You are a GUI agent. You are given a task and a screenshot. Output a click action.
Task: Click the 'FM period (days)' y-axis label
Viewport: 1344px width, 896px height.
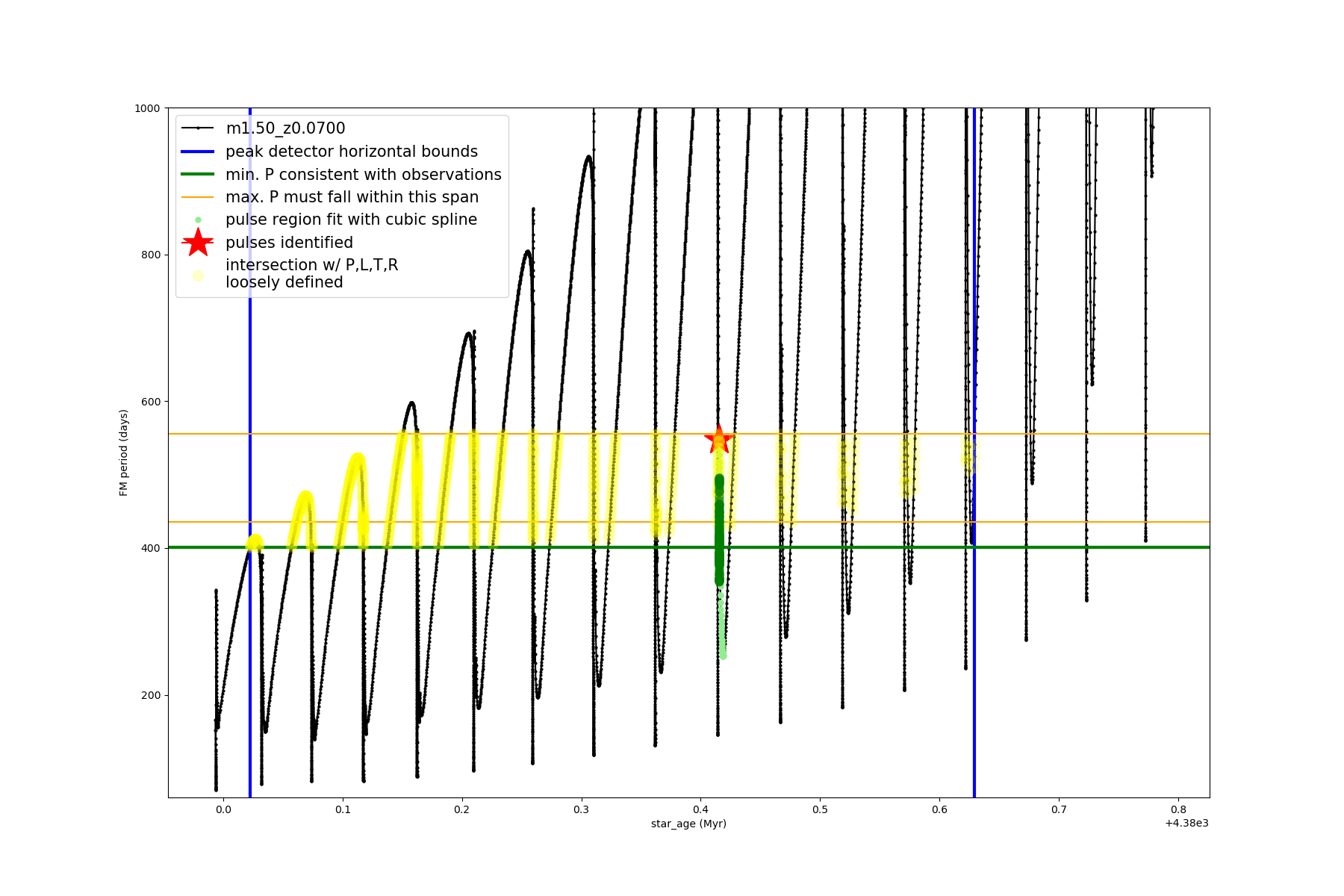(124, 452)
